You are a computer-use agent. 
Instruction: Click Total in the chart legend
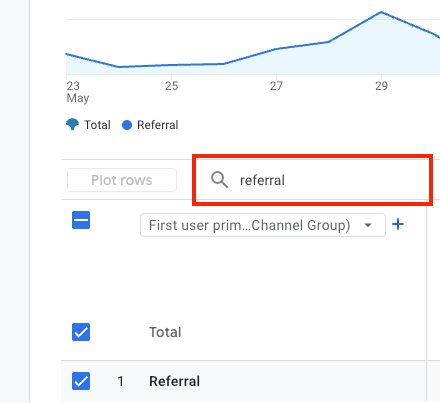[x=97, y=125]
